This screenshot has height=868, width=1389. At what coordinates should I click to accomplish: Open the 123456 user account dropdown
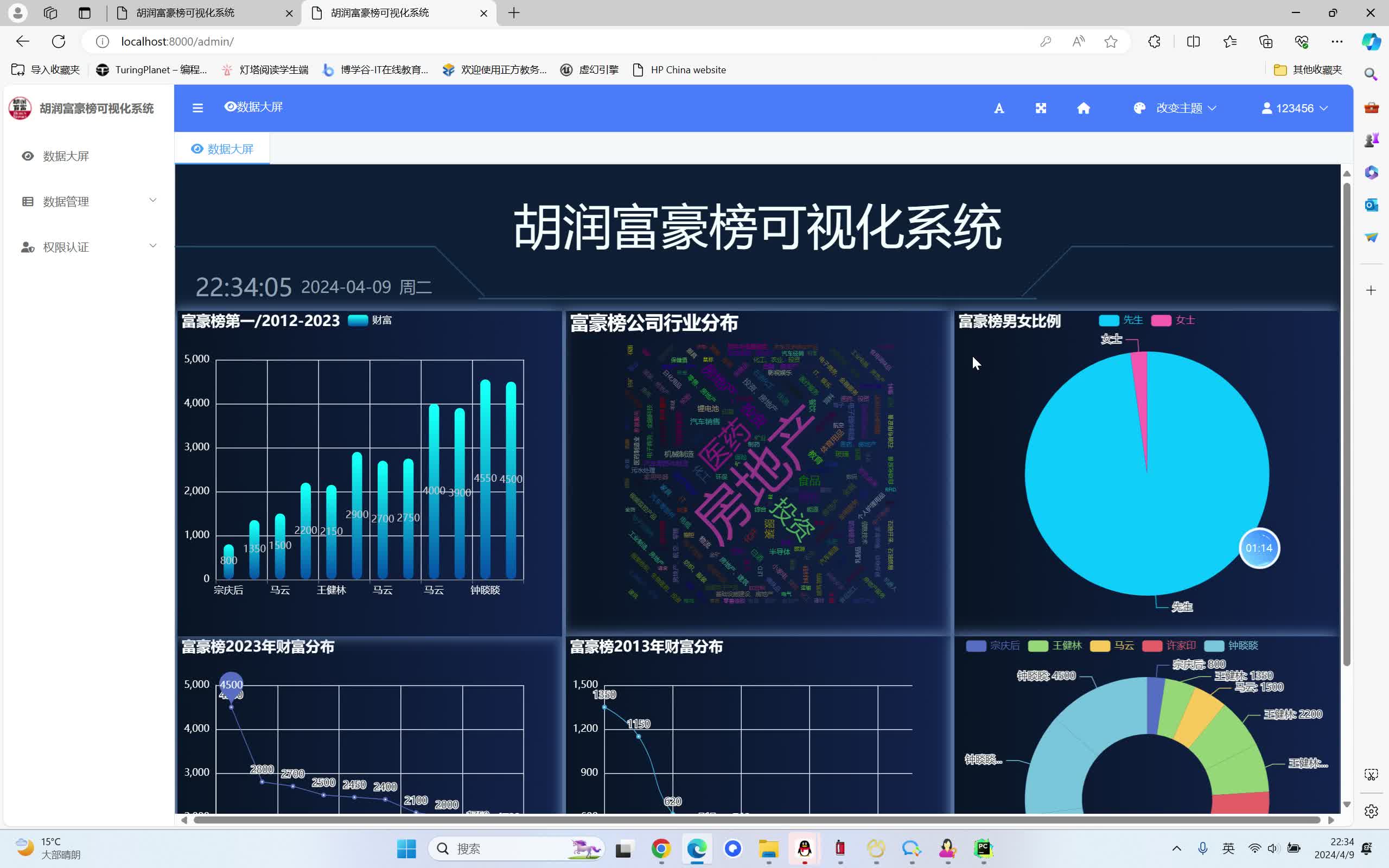tap(1298, 107)
